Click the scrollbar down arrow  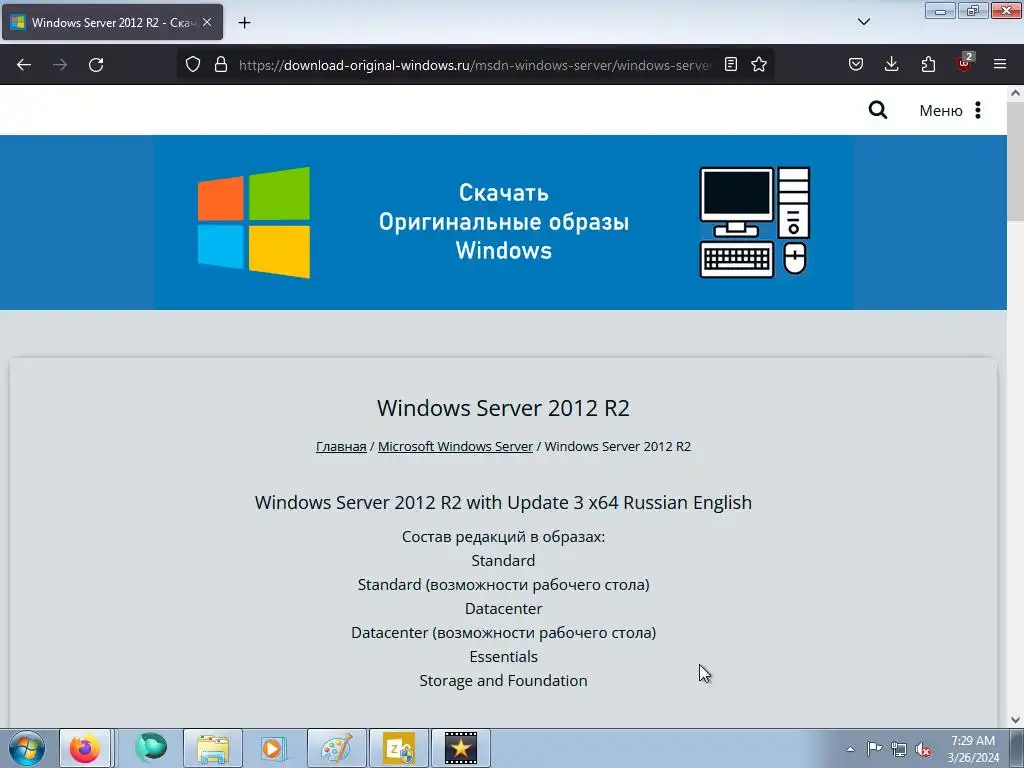pos(1016,720)
